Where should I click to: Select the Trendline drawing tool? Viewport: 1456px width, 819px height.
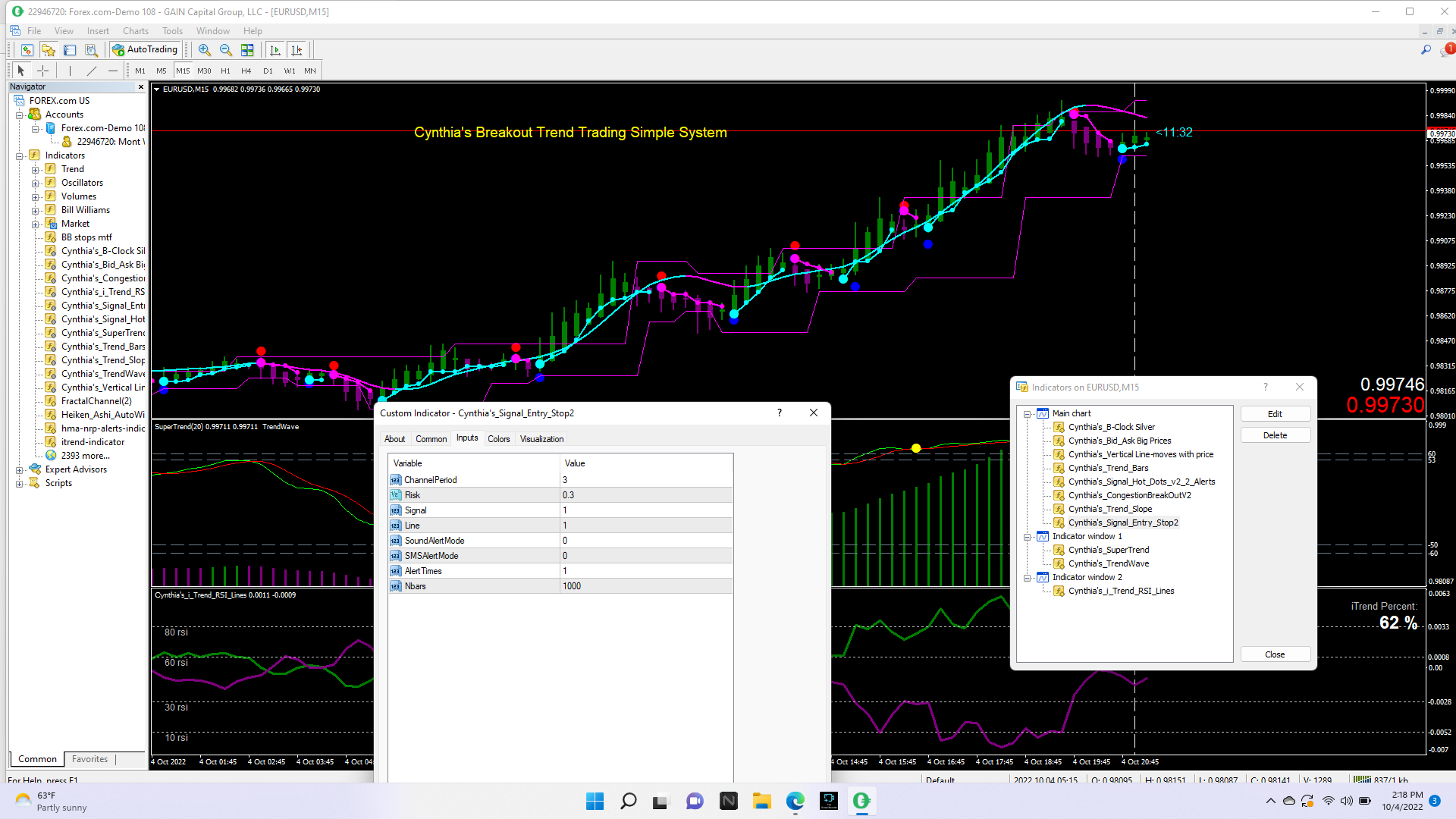pos(92,71)
